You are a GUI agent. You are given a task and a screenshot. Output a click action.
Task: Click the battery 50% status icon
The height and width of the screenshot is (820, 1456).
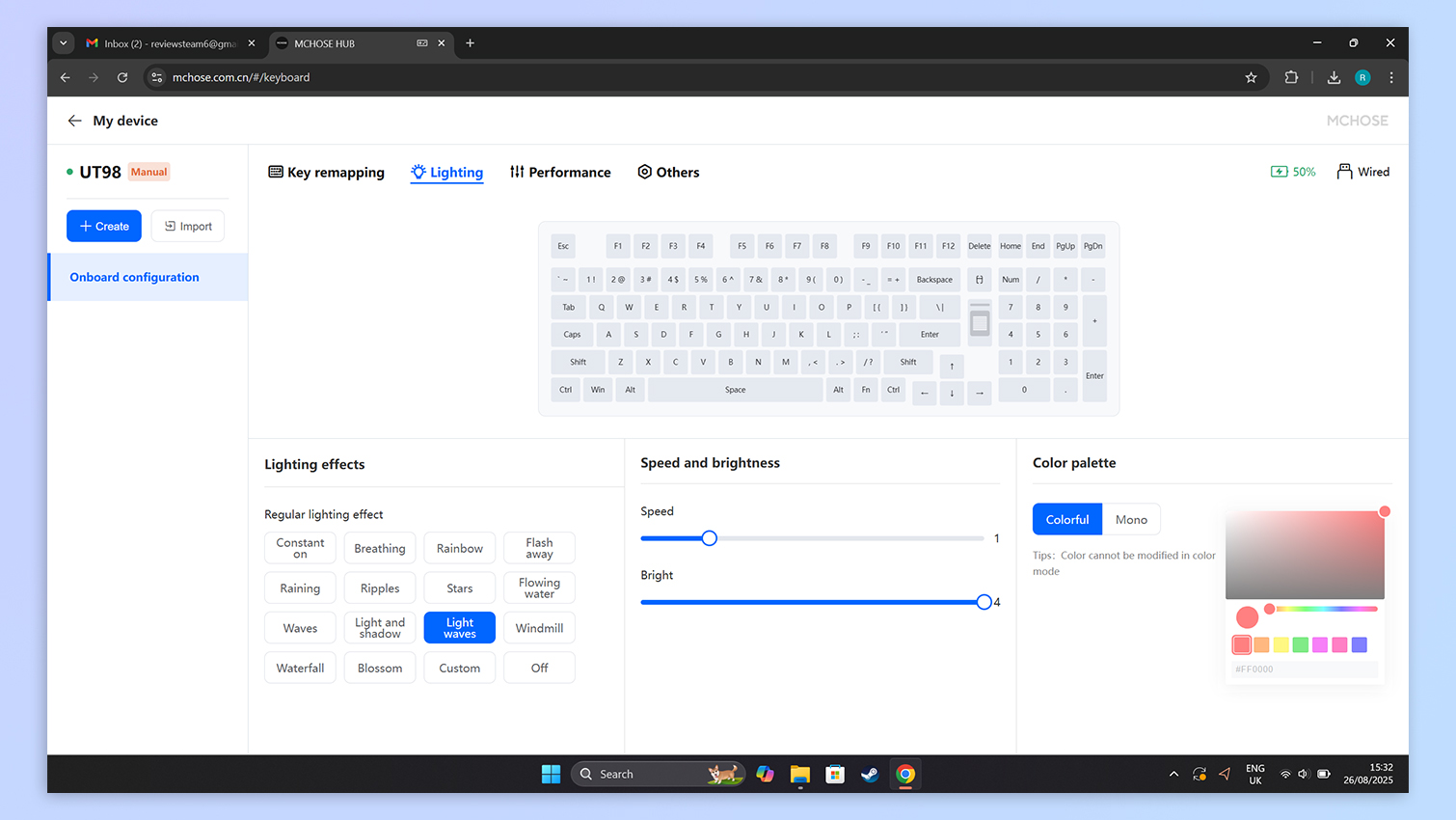(x=1280, y=172)
